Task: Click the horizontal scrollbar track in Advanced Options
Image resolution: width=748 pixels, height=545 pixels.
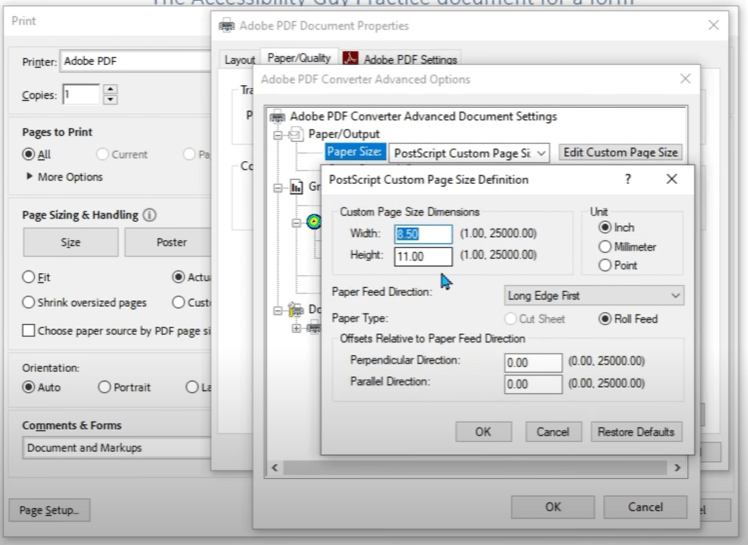Action: tap(476, 468)
